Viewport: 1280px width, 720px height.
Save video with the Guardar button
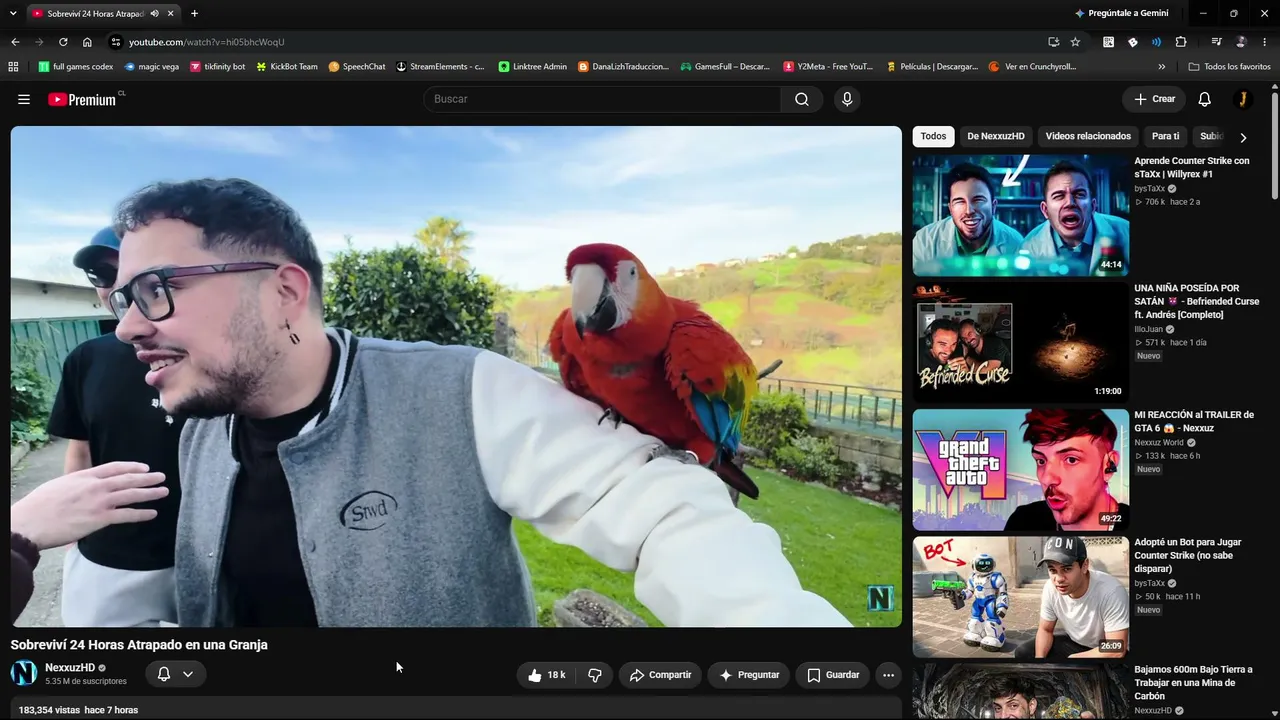[833, 675]
